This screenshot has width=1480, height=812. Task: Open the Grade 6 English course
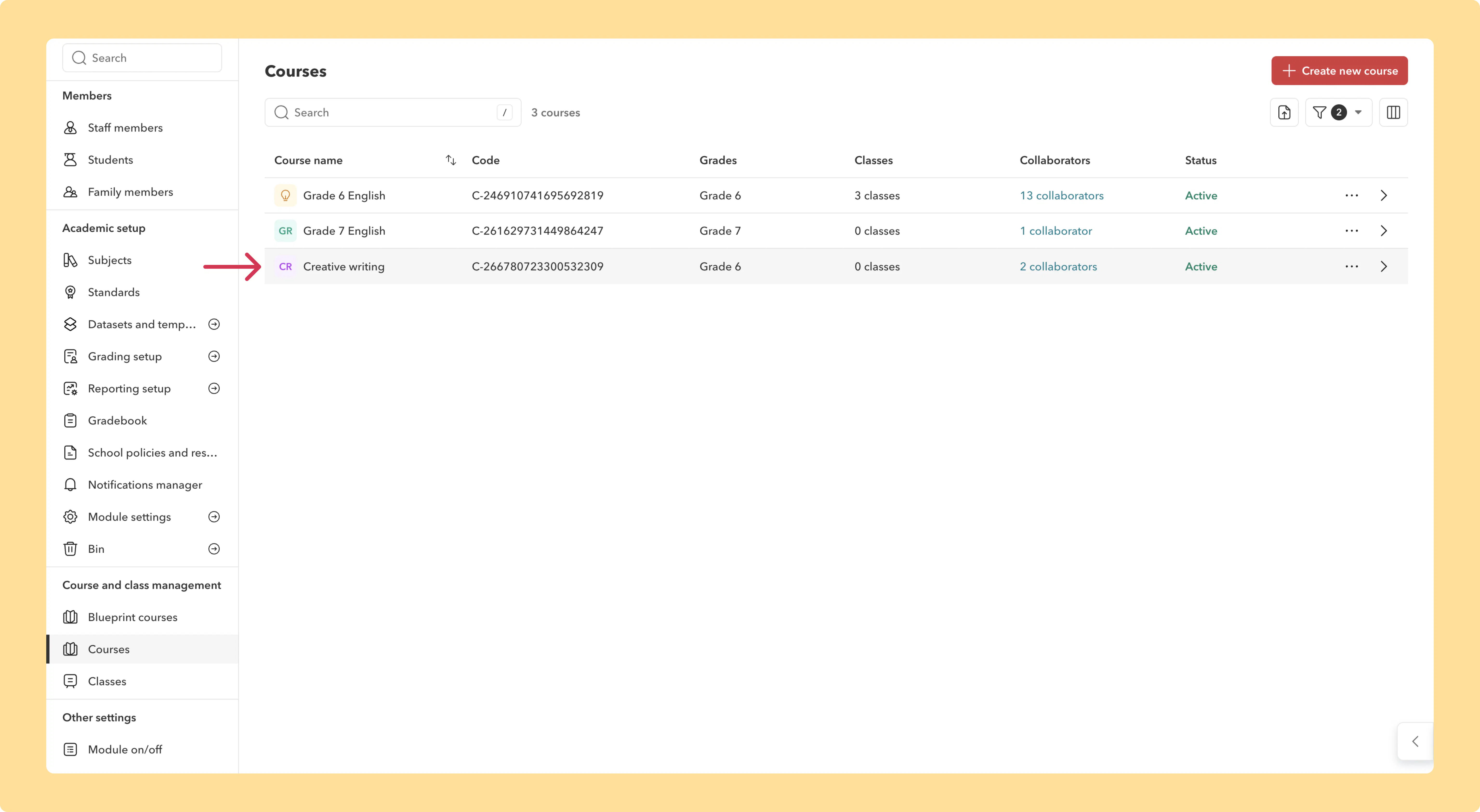tap(344, 195)
